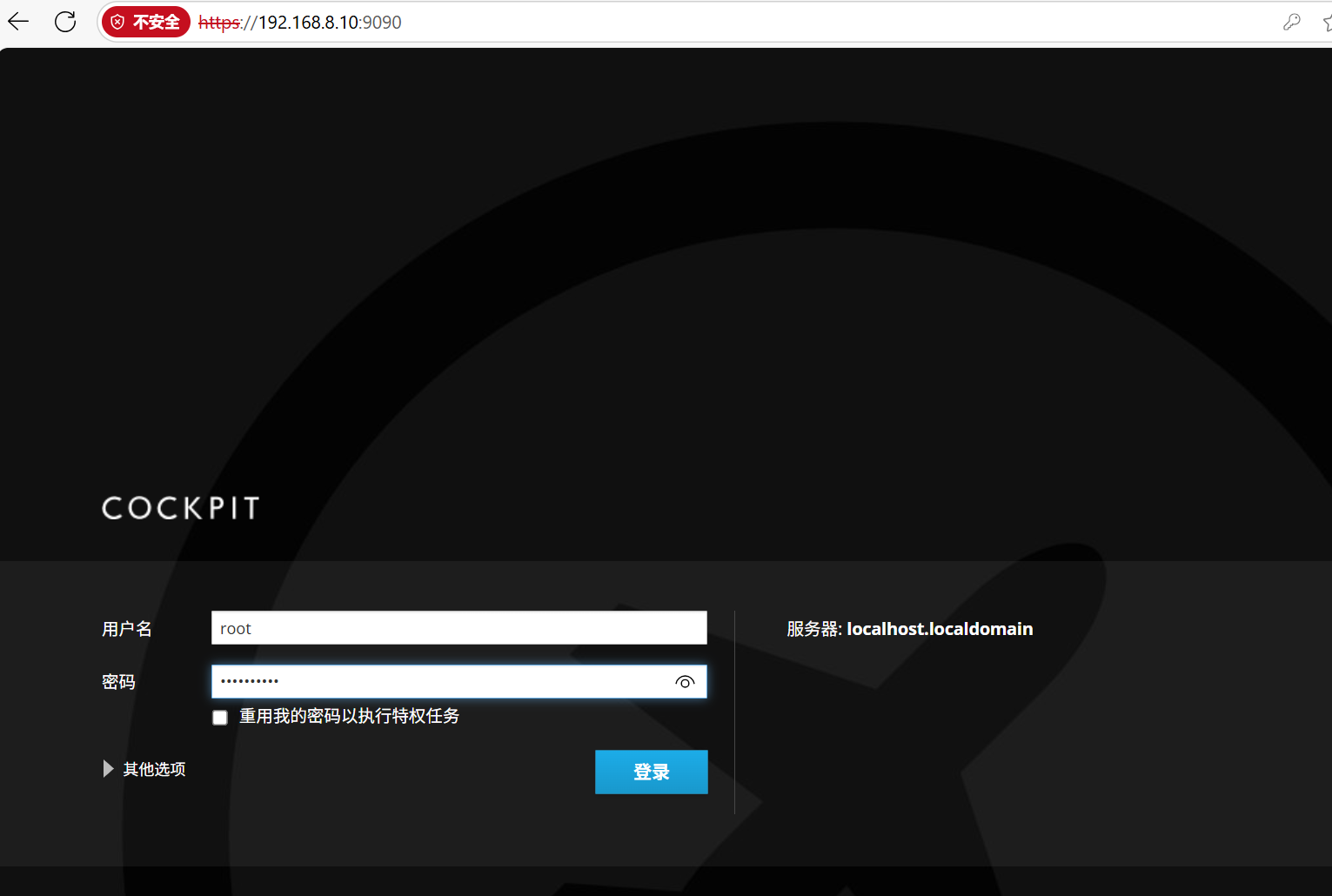The image size is (1332, 896).
Task: Reveal the password using the eye icon
Action: [x=685, y=682]
